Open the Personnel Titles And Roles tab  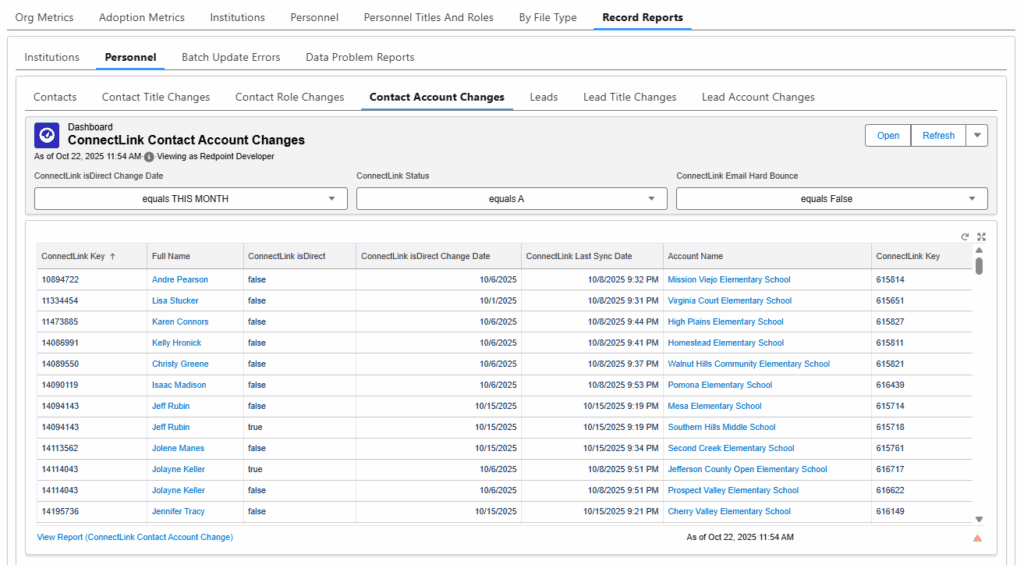tap(428, 18)
